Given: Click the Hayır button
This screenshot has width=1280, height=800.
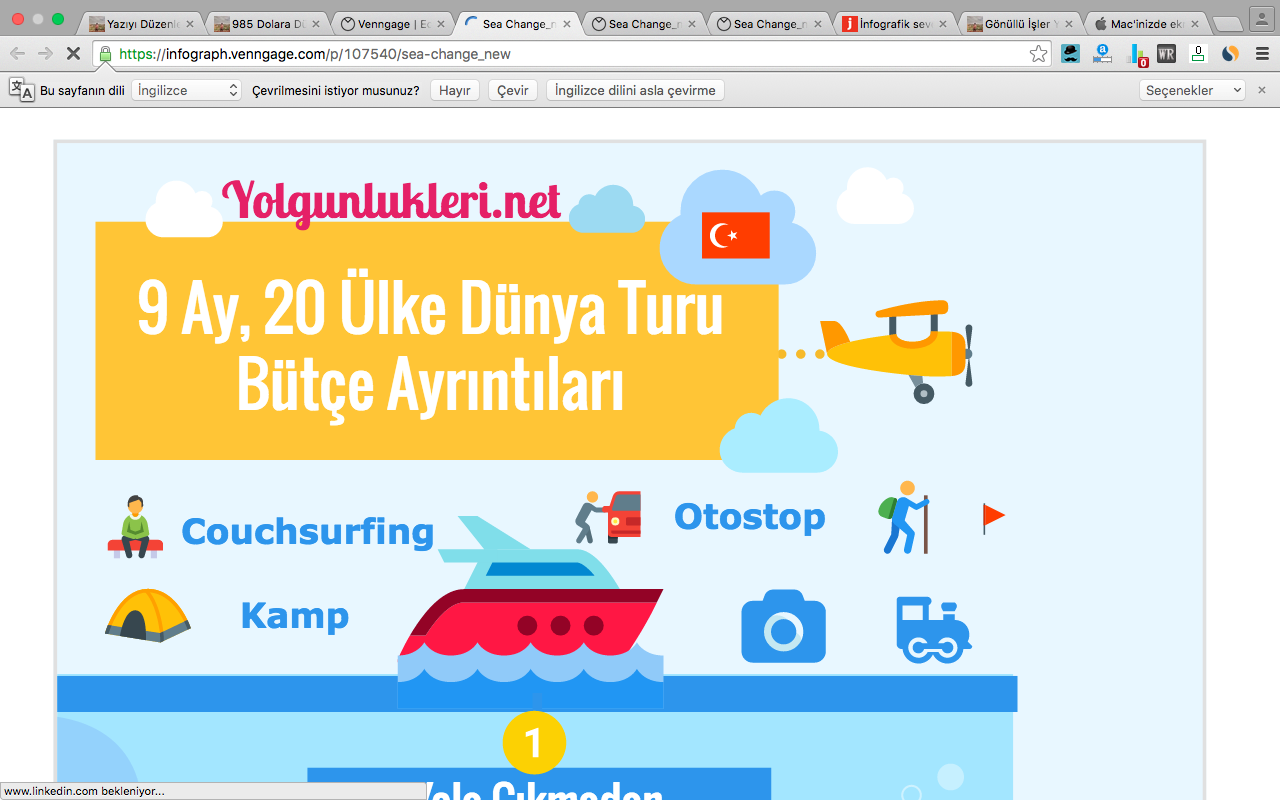Looking at the screenshot, I should click(455, 90).
